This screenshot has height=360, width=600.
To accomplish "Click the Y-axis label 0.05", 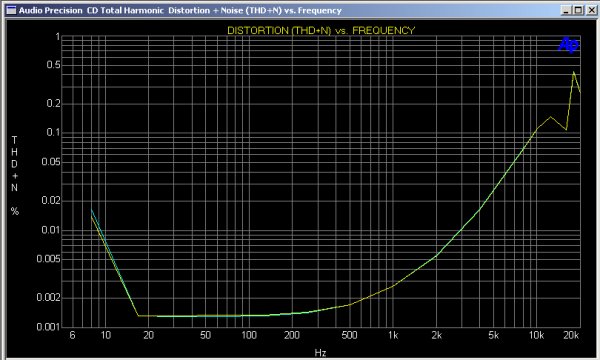I will 51,162.
